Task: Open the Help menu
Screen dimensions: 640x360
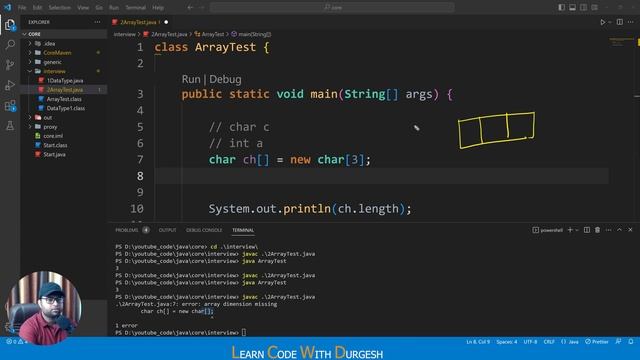Action: click(x=158, y=7)
